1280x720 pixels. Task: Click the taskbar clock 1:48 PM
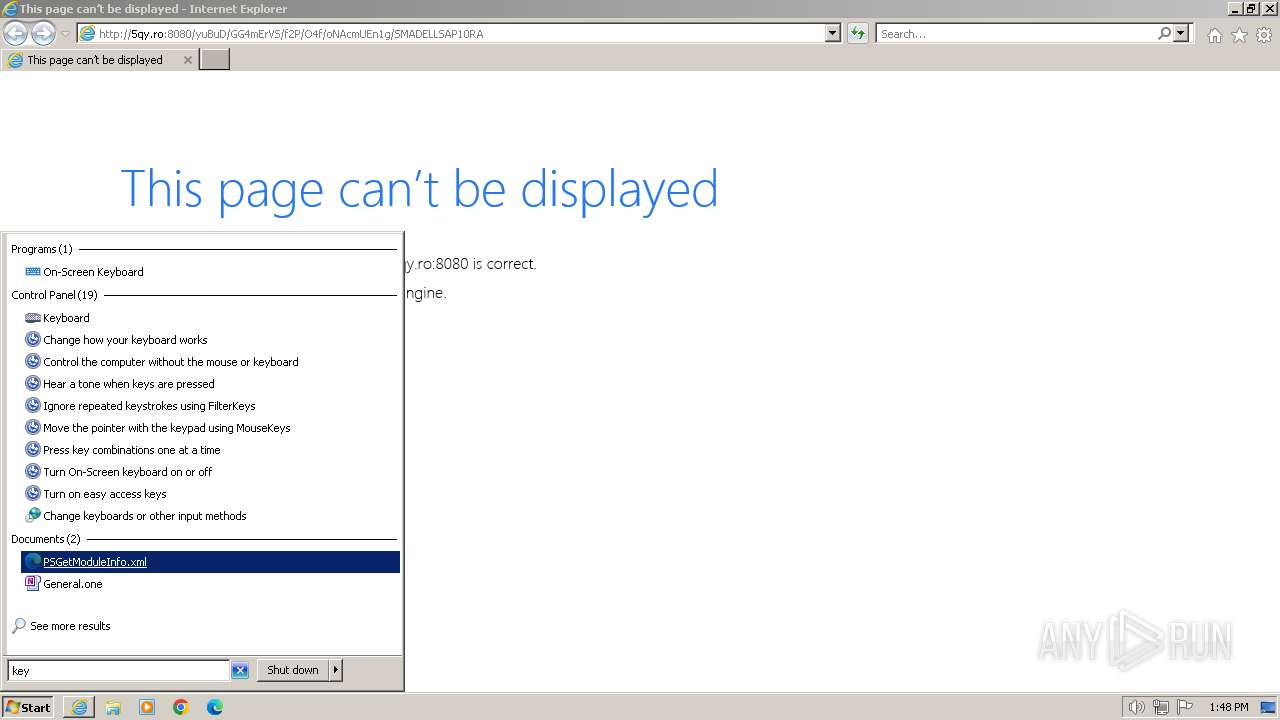point(1229,707)
